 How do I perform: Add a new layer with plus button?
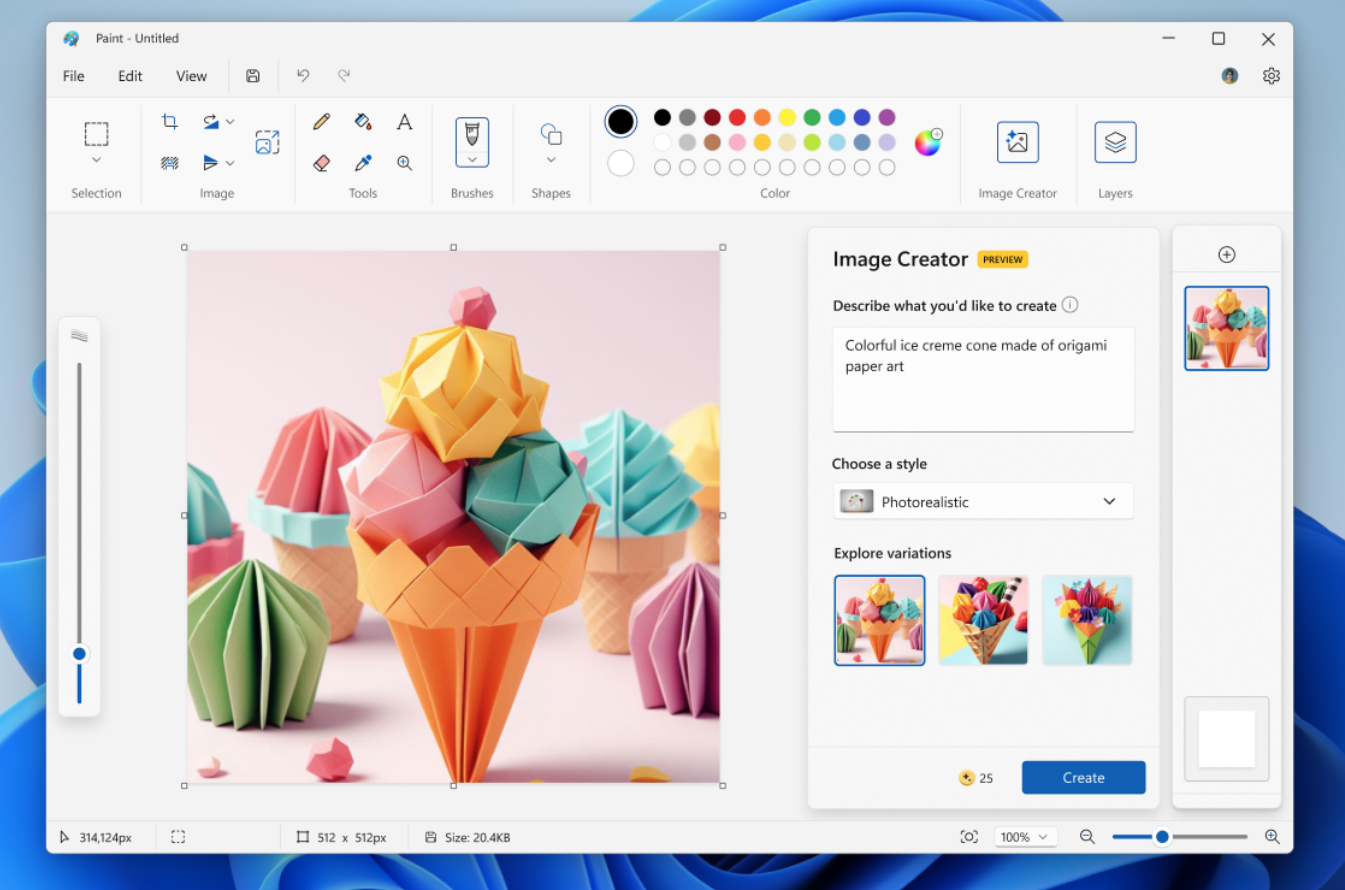tap(1226, 255)
